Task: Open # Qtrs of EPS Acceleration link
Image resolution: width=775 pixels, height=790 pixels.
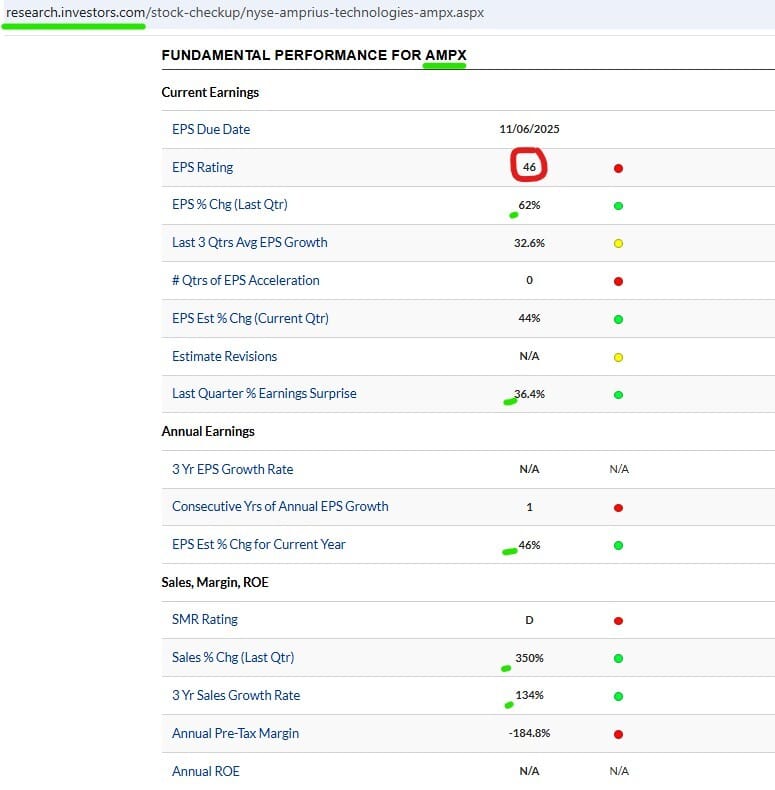Action: [x=245, y=280]
